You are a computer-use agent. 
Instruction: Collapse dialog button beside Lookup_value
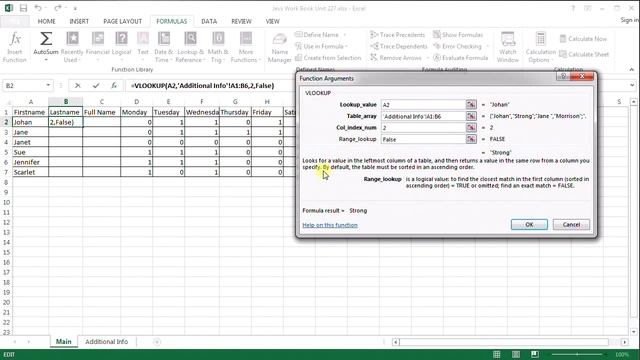pyautogui.click(x=471, y=104)
